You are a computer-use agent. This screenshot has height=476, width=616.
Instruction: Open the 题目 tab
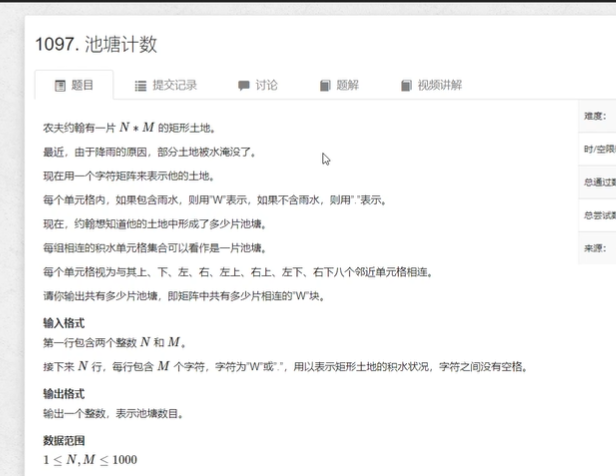tap(74, 85)
